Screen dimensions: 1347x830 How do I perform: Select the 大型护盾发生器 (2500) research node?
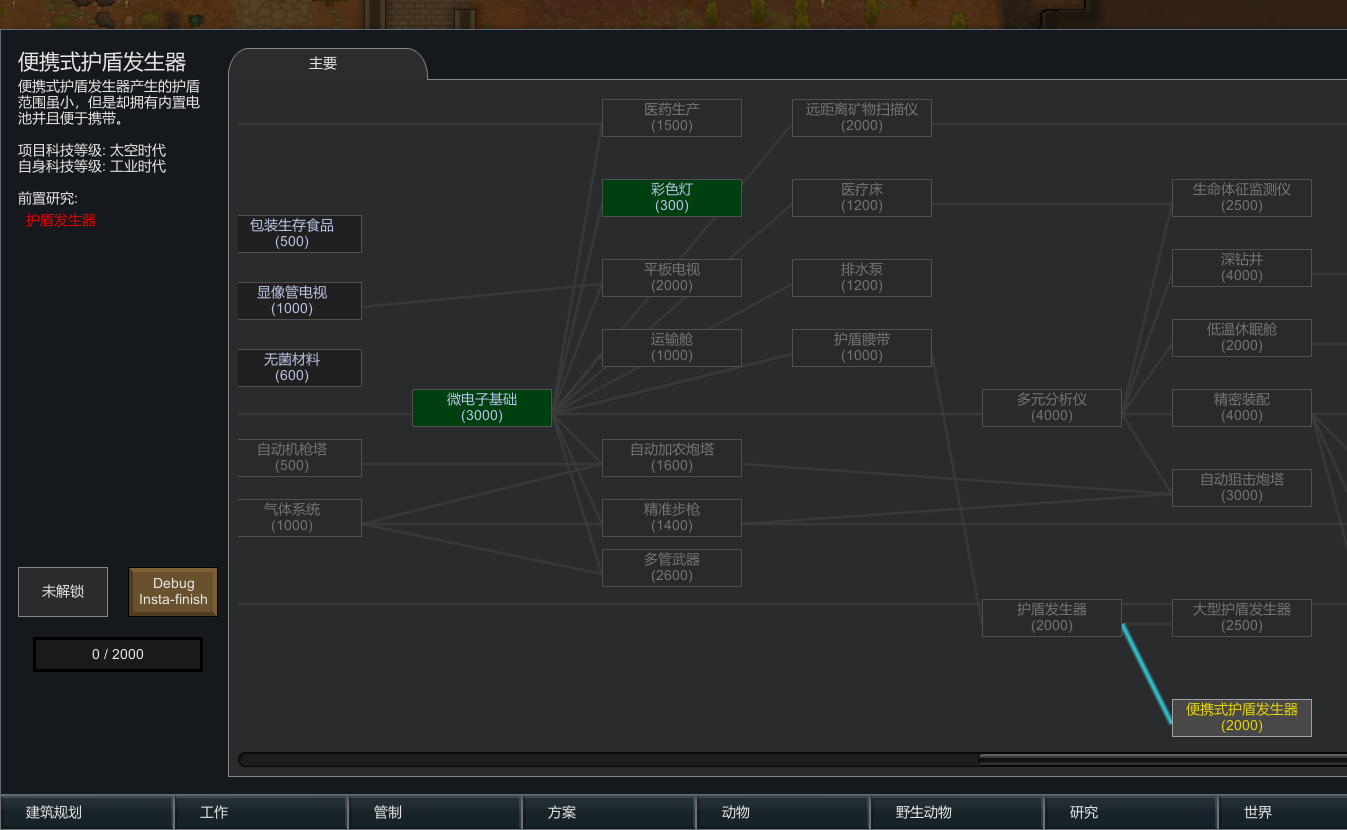coord(1241,617)
